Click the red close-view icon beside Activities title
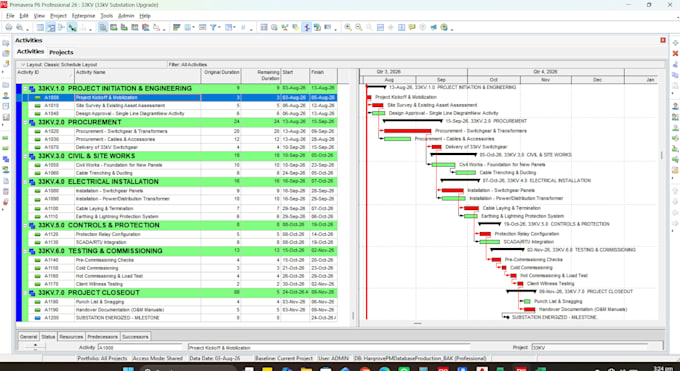 [x=663, y=40]
